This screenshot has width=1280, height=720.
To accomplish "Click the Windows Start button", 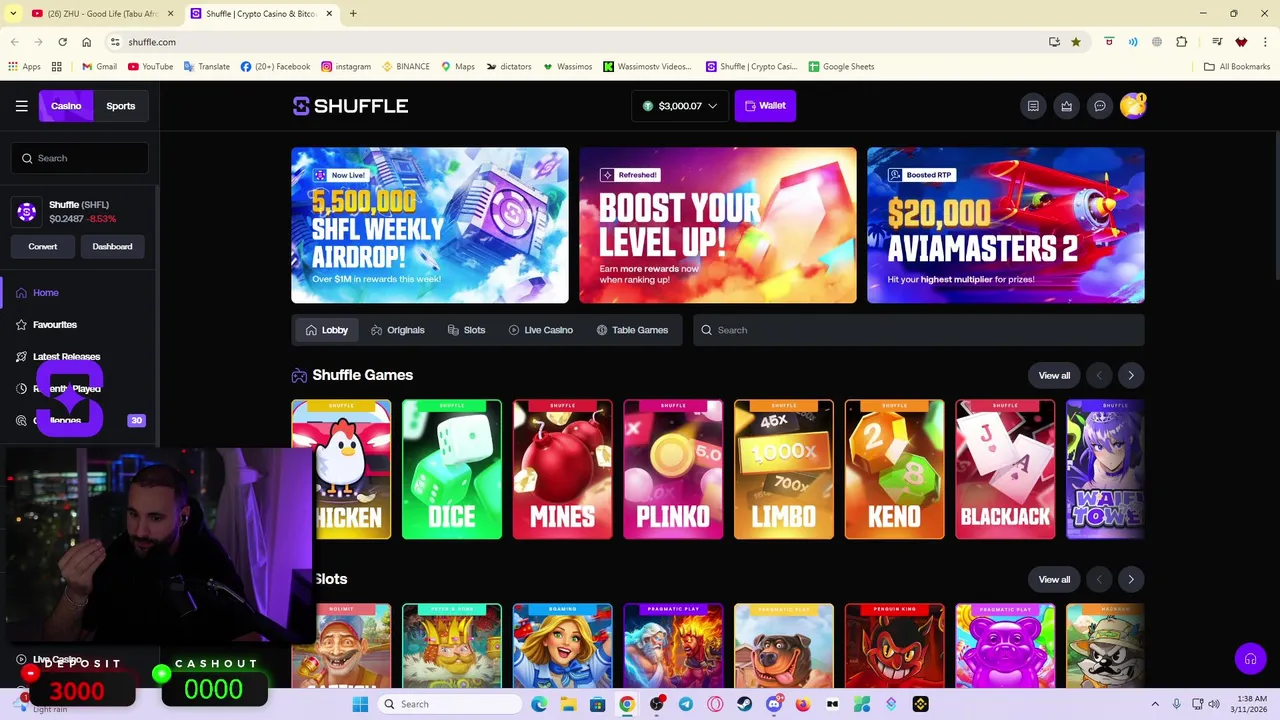I will click(x=360, y=704).
